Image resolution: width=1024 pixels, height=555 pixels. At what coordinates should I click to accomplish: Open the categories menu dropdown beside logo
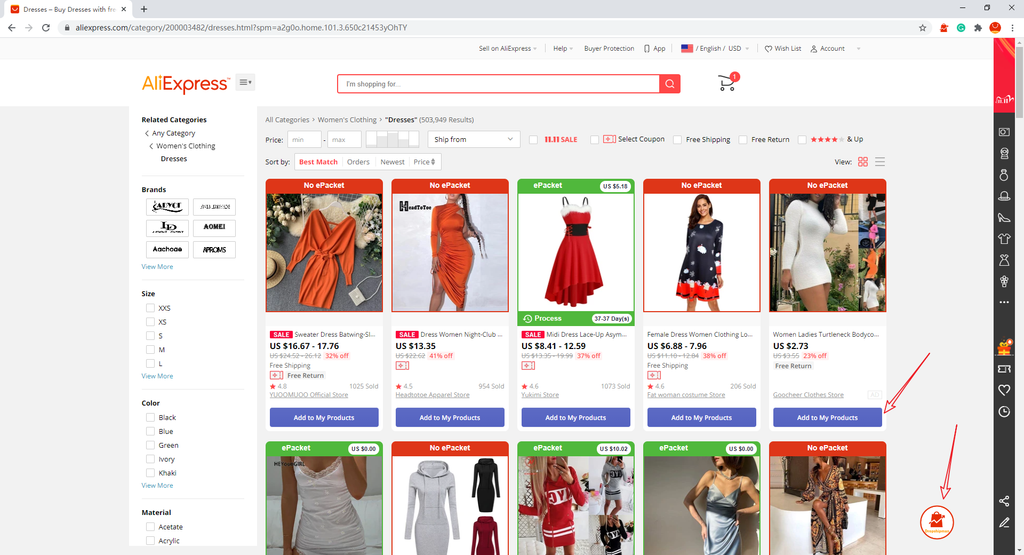point(245,82)
